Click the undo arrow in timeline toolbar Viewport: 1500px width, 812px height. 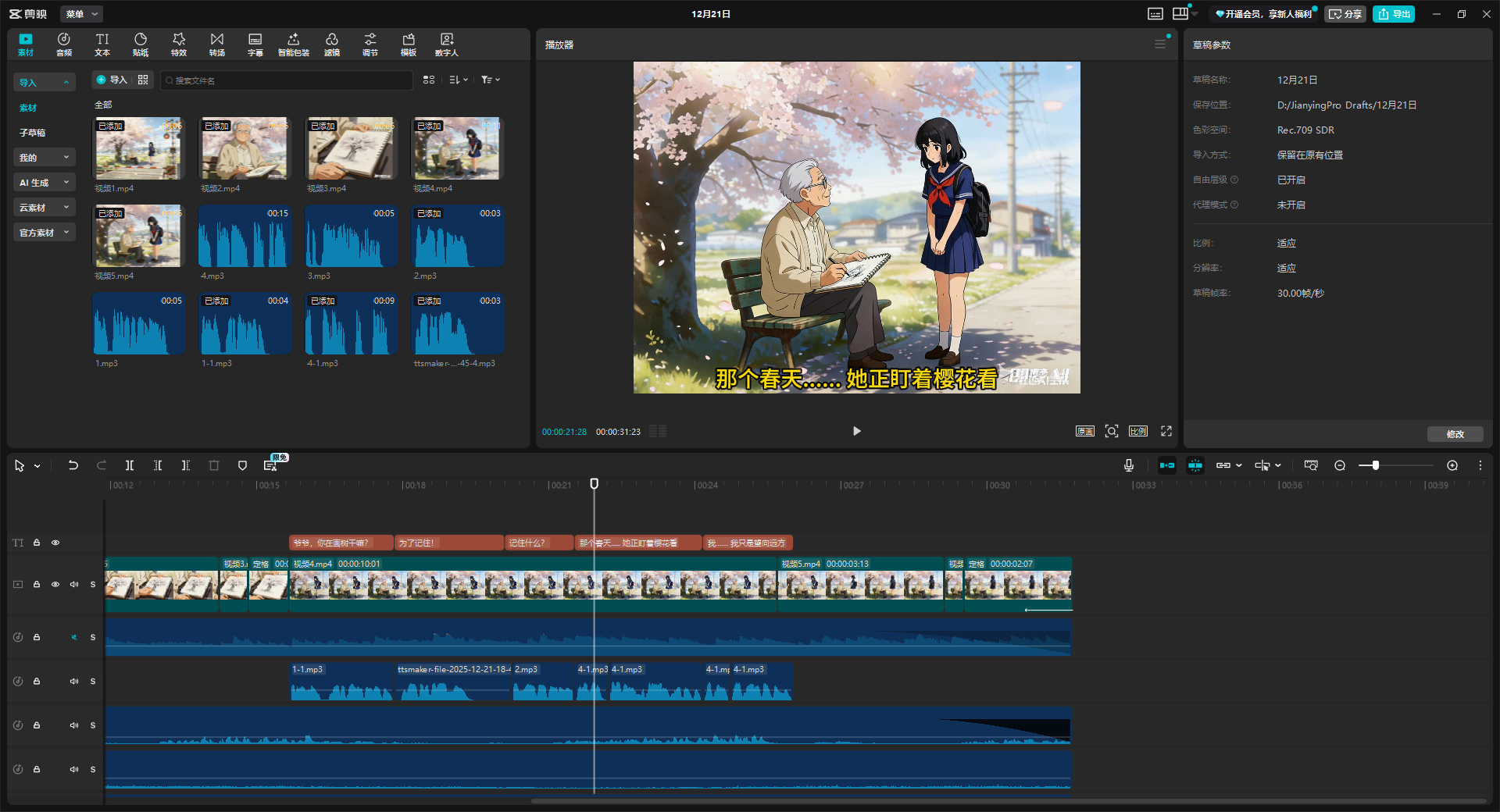tap(73, 465)
